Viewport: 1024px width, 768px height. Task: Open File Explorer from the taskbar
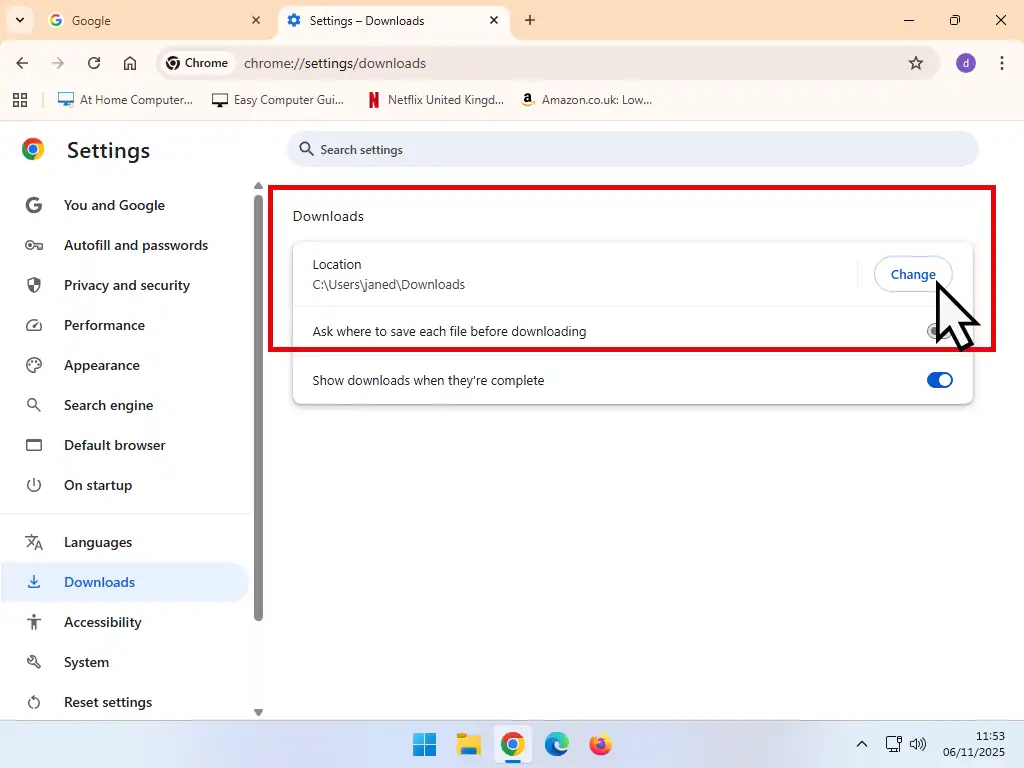point(468,744)
